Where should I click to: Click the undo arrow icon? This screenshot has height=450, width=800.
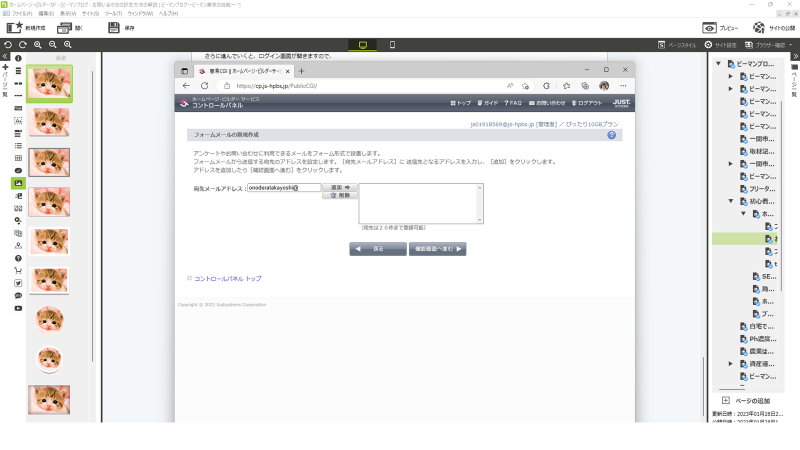pos(8,45)
